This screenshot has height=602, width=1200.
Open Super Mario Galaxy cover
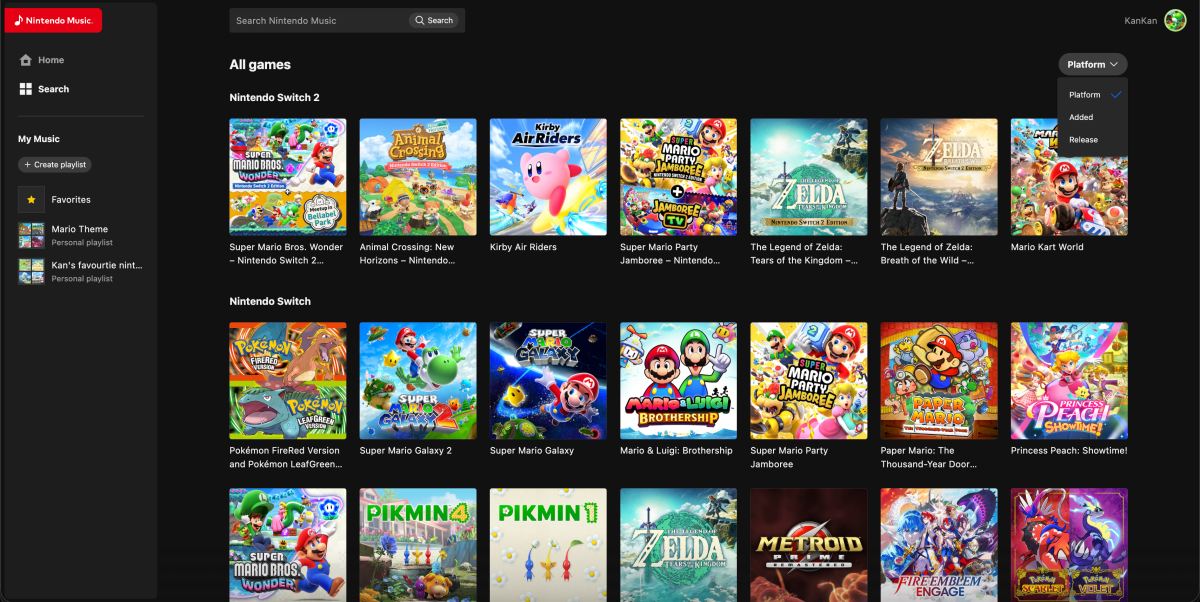coord(548,380)
